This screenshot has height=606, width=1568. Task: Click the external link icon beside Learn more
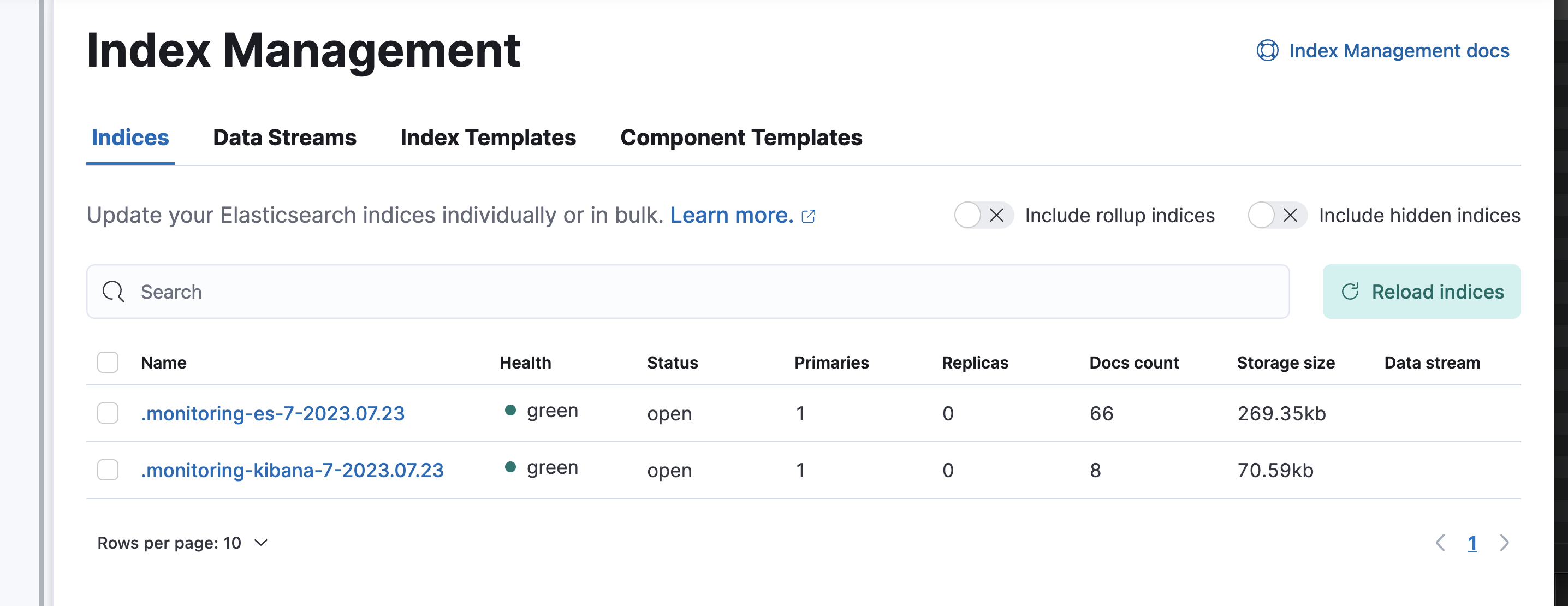[x=809, y=216]
